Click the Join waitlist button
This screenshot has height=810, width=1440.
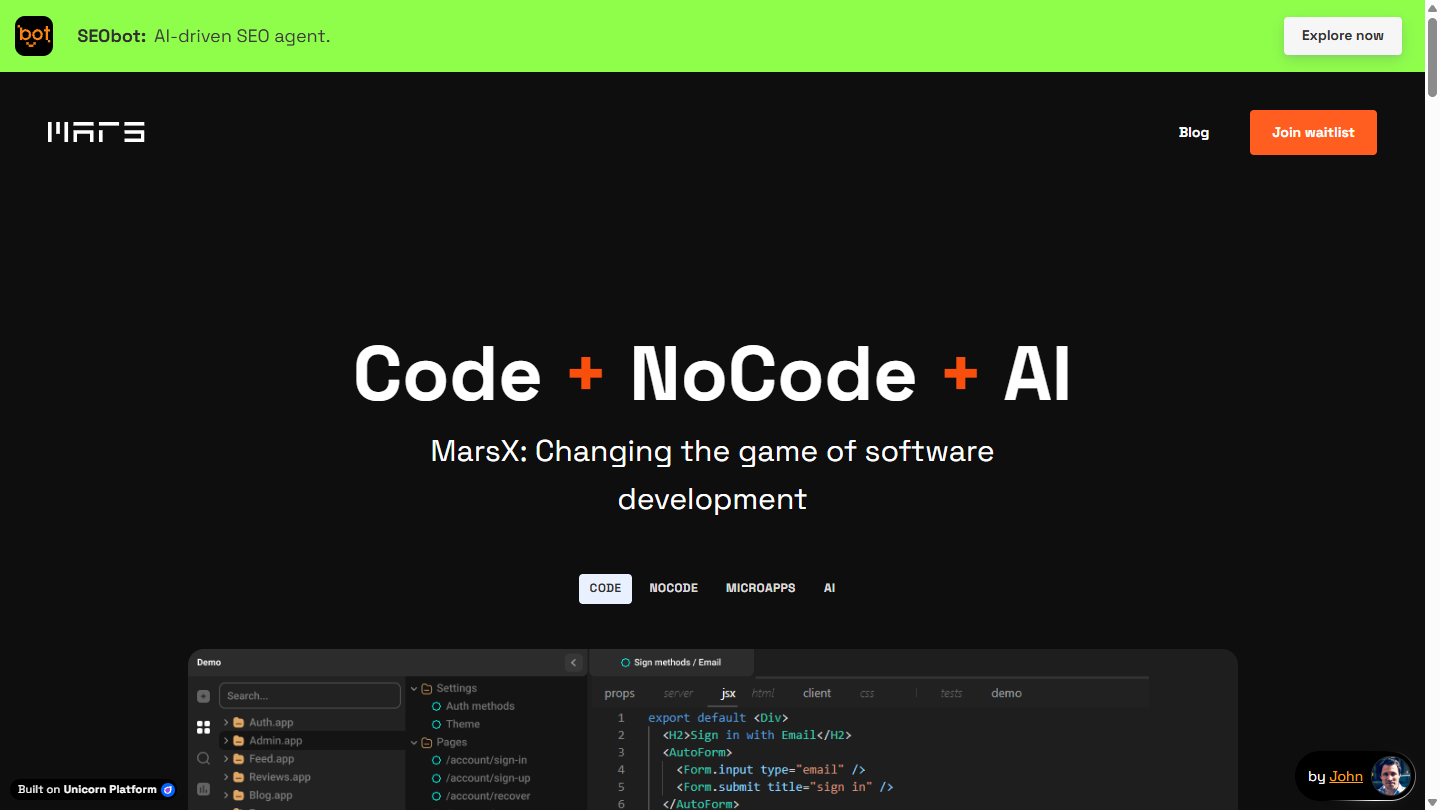(1313, 132)
